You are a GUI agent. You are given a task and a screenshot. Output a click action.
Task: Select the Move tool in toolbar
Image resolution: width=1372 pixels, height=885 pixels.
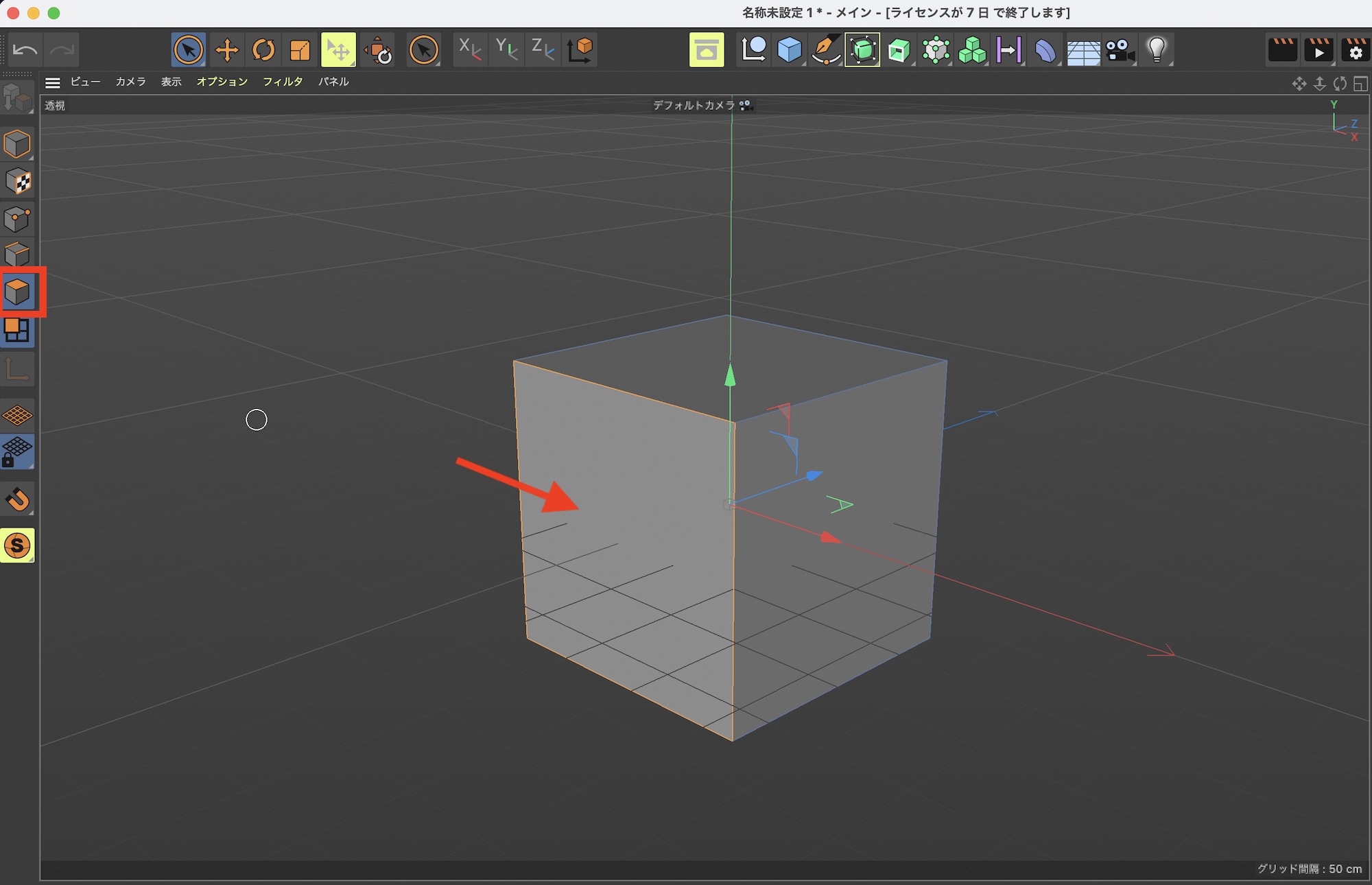click(226, 50)
